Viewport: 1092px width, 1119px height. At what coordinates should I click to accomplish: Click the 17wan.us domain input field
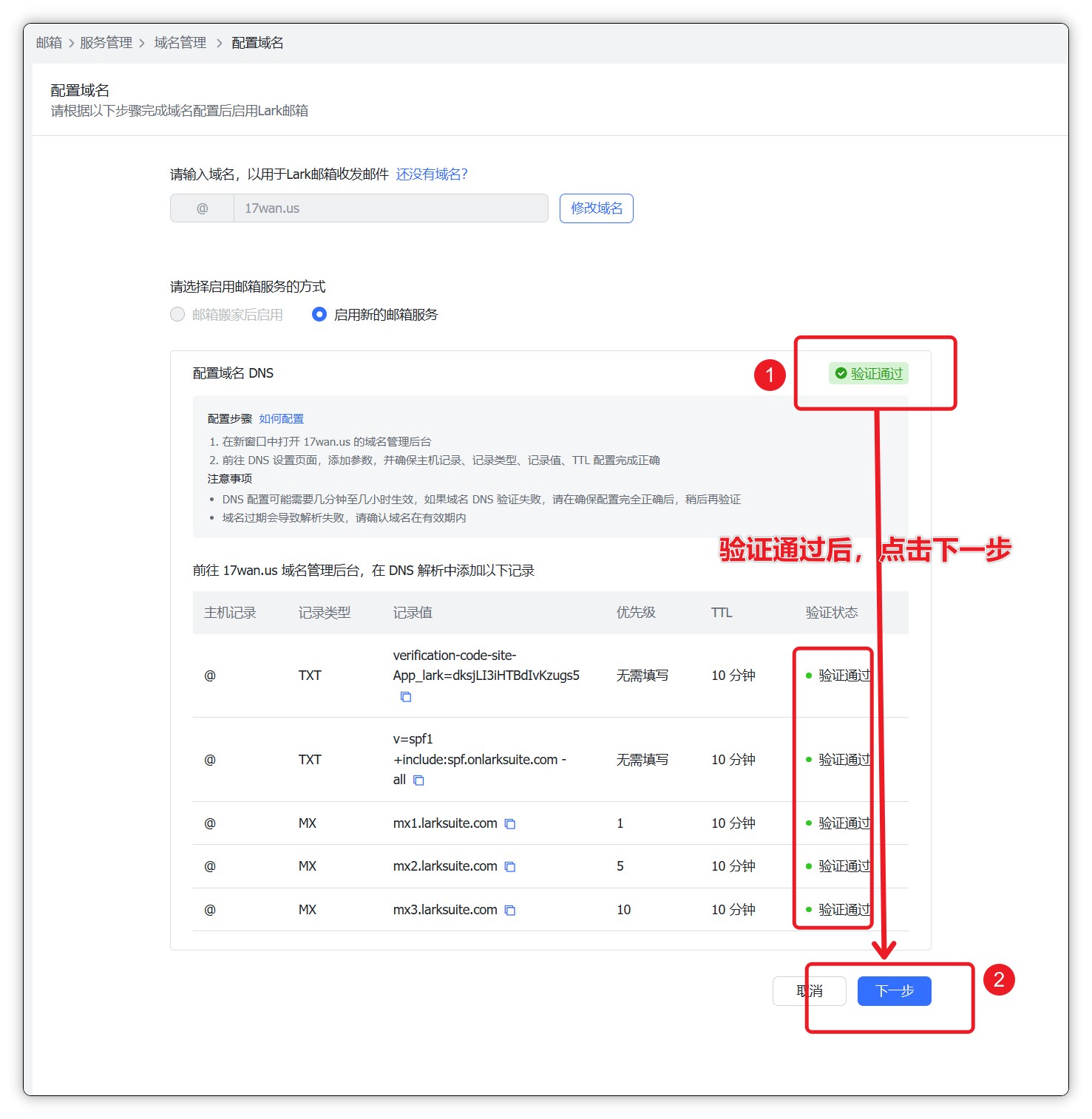pyautogui.click(x=390, y=208)
